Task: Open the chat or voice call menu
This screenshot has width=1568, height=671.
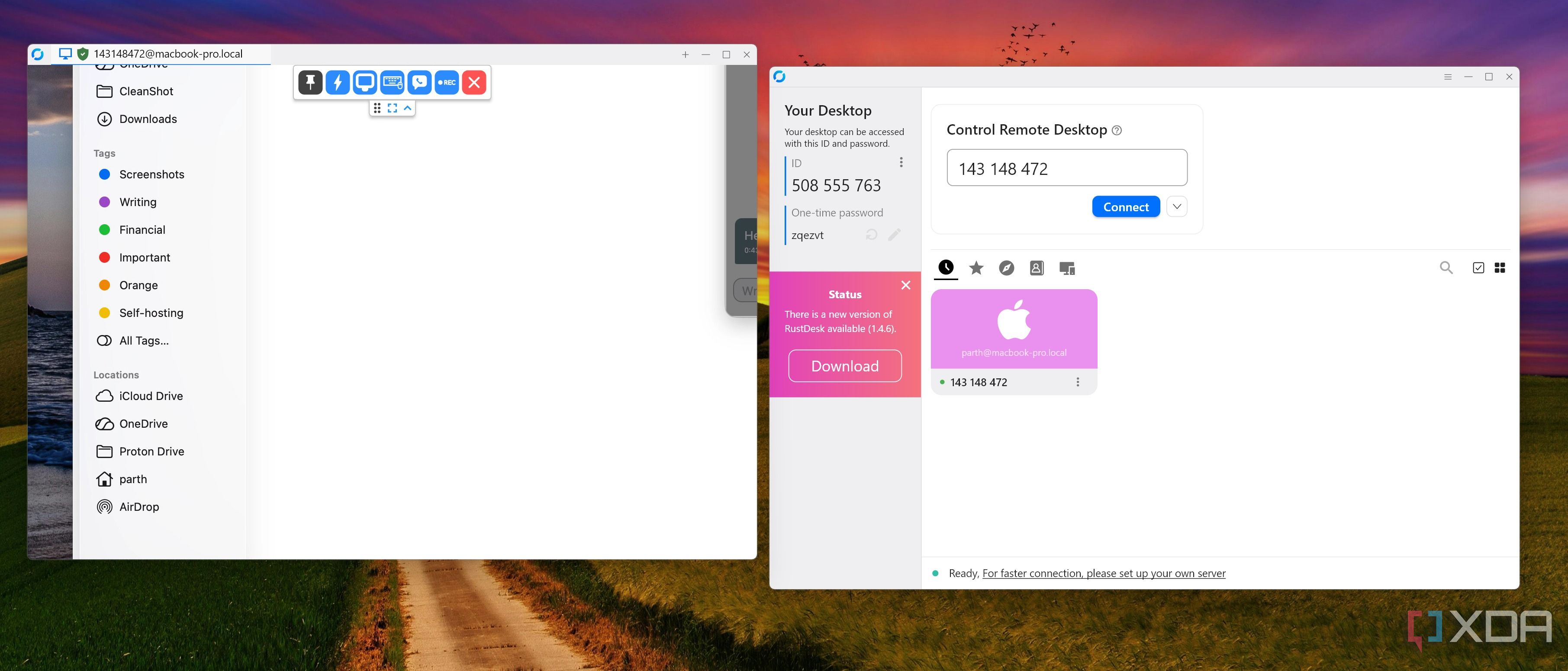Action: (419, 82)
